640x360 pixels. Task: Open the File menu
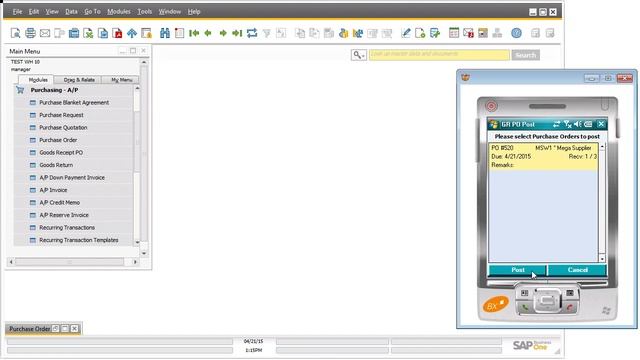[17, 11]
